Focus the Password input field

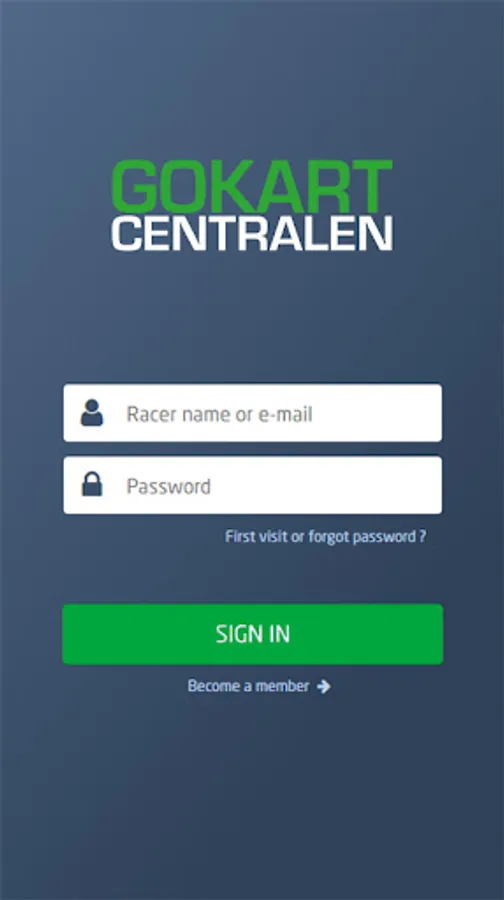coord(253,485)
